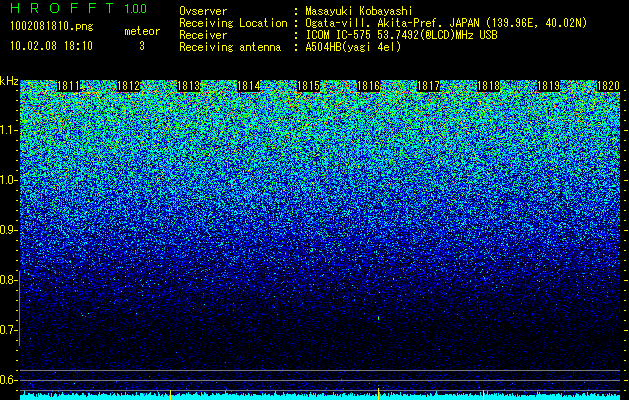Image resolution: width=629 pixels, height=400 pixels.
Task: Click the 1819 time marker
Action: [x=548, y=86]
